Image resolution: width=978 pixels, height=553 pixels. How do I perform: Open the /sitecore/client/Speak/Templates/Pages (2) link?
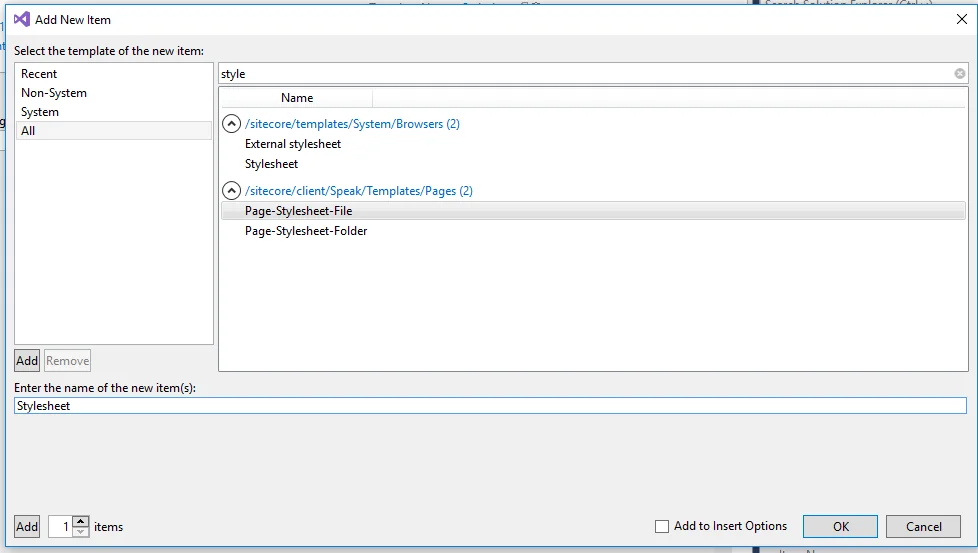[x=359, y=191]
